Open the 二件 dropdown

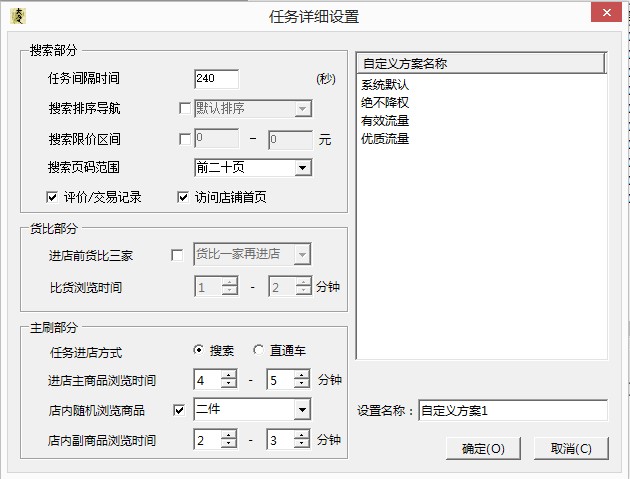tap(302, 410)
